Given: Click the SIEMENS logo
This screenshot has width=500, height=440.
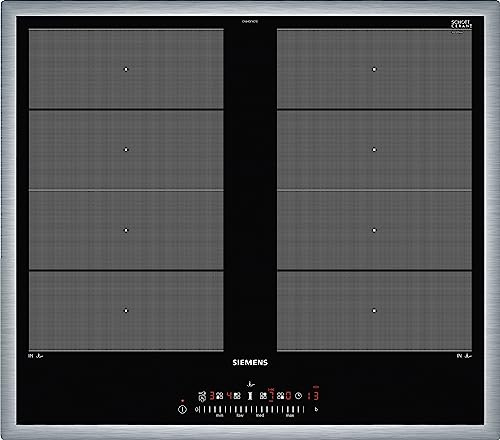Looking at the screenshot, I should tap(250, 362).
